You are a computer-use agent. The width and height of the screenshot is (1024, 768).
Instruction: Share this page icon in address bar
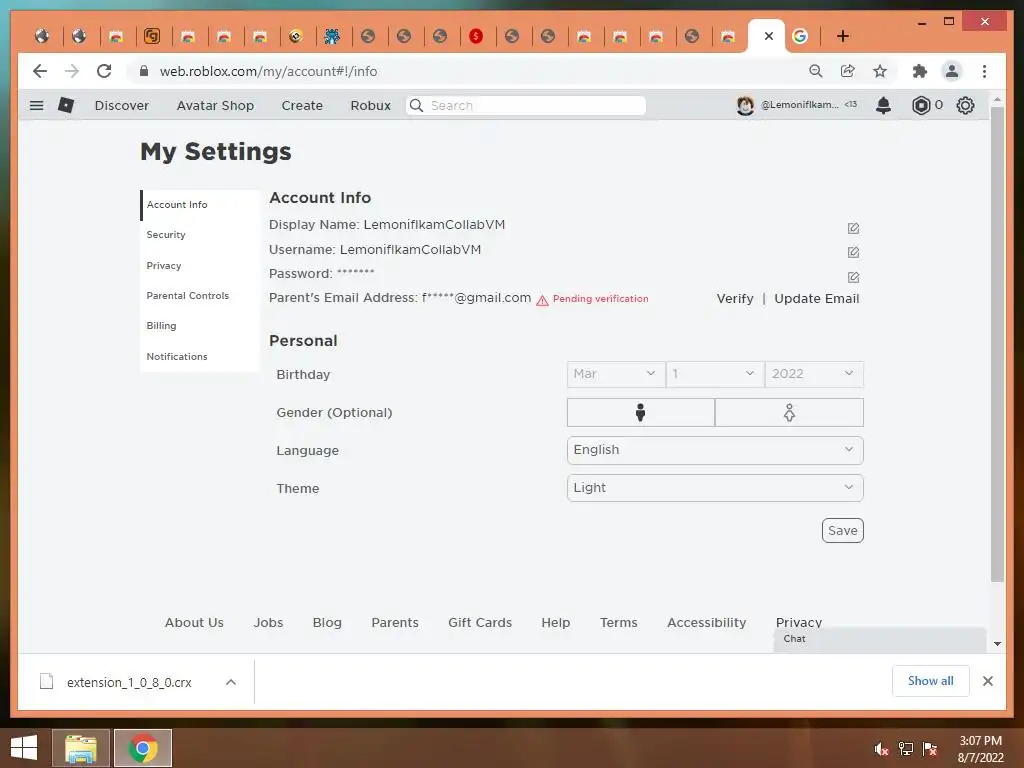pyautogui.click(x=848, y=71)
